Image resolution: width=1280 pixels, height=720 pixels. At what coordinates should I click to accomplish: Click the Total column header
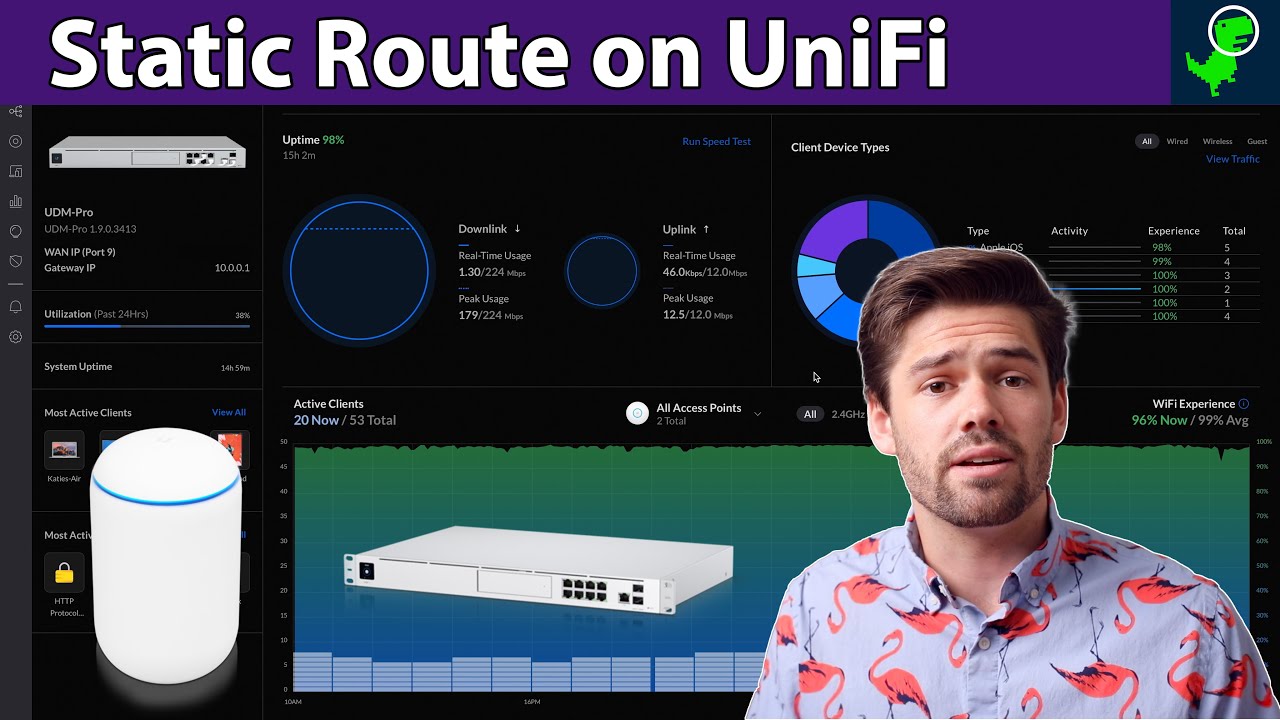pos(1234,231)
